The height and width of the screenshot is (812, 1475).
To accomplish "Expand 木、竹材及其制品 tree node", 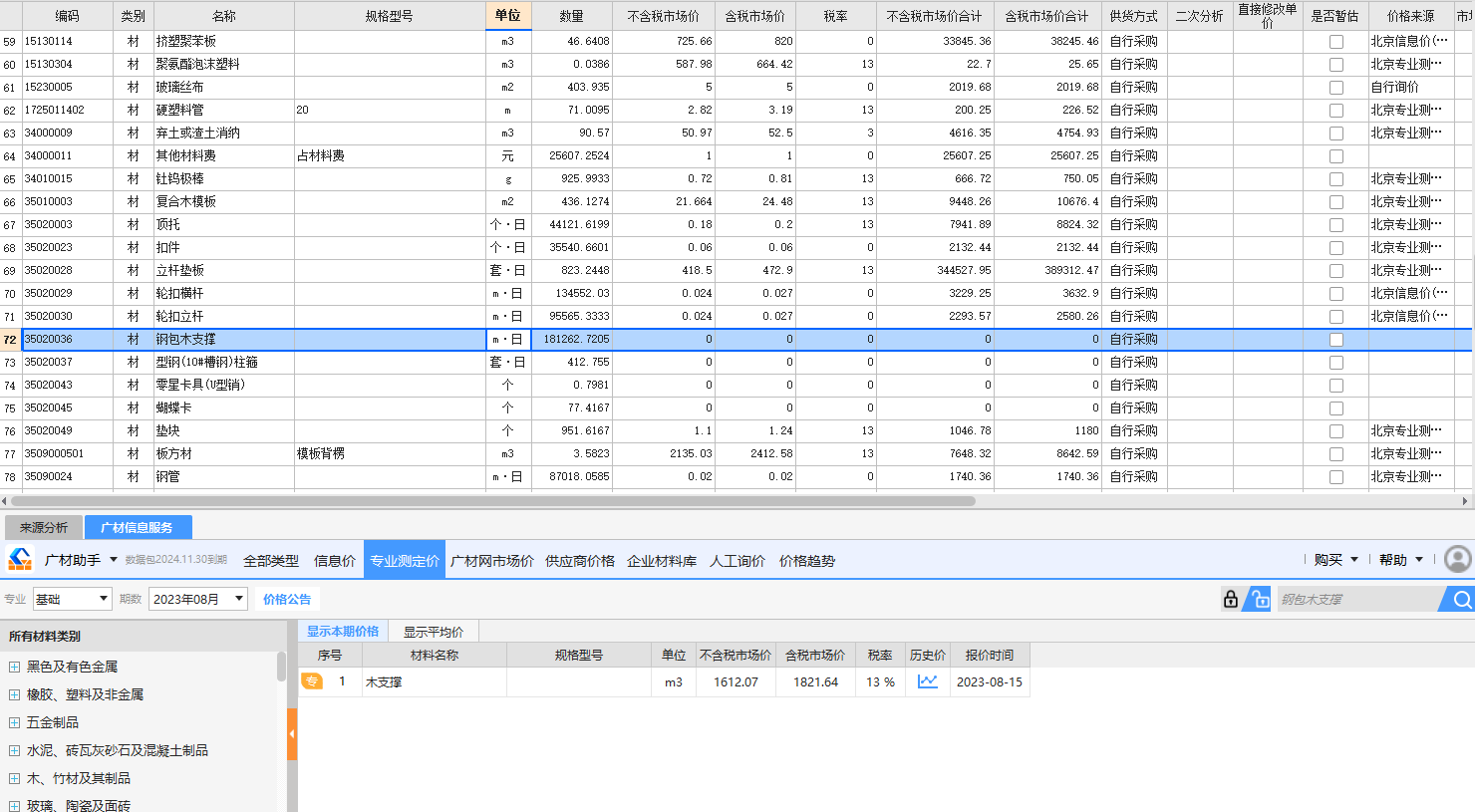I will pos(14,778).
